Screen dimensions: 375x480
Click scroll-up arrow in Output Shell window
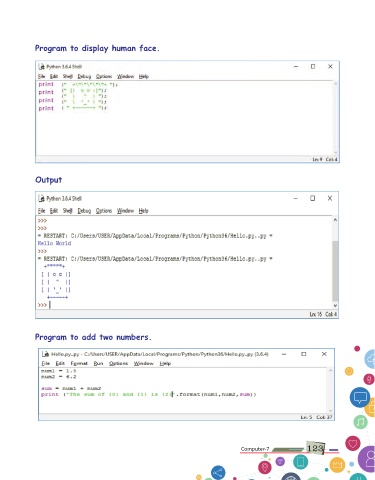pyautogui.click(x=335, y=220)
